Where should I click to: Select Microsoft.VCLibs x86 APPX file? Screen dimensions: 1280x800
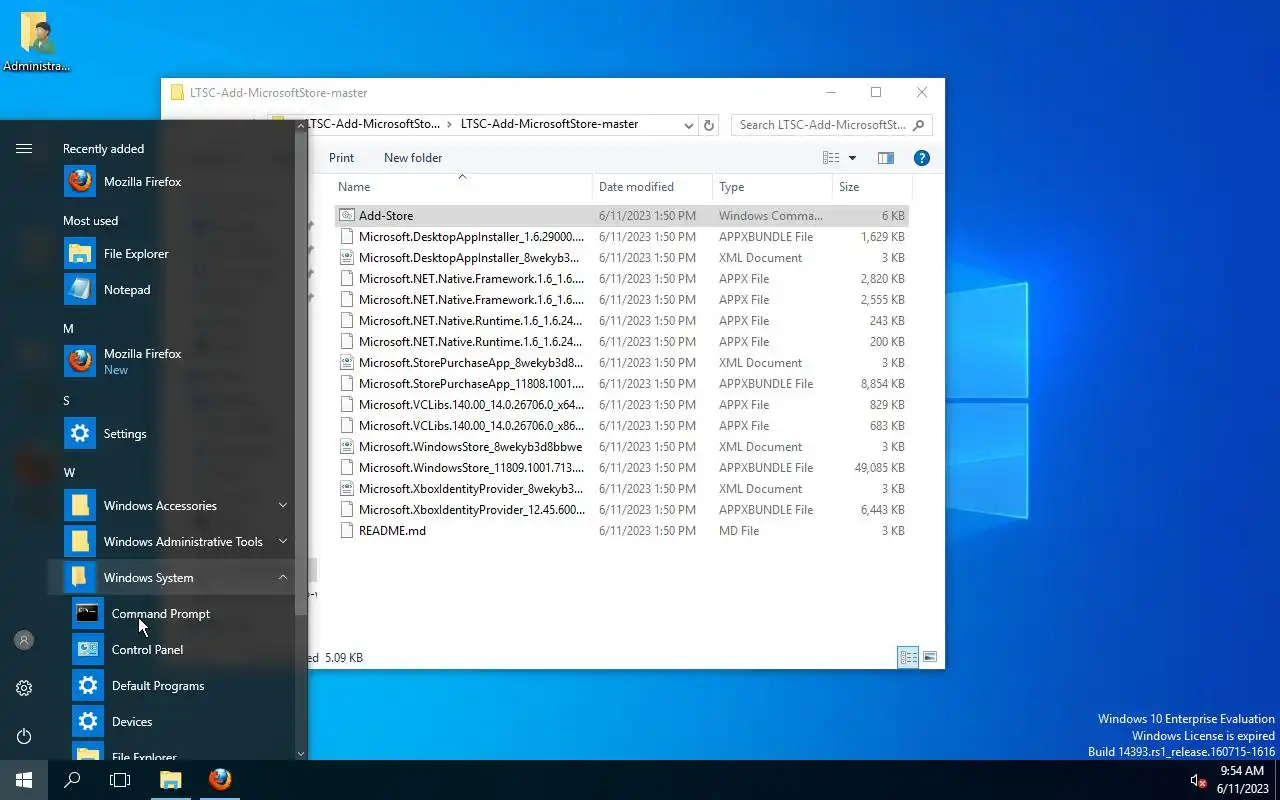click(621, 426)
